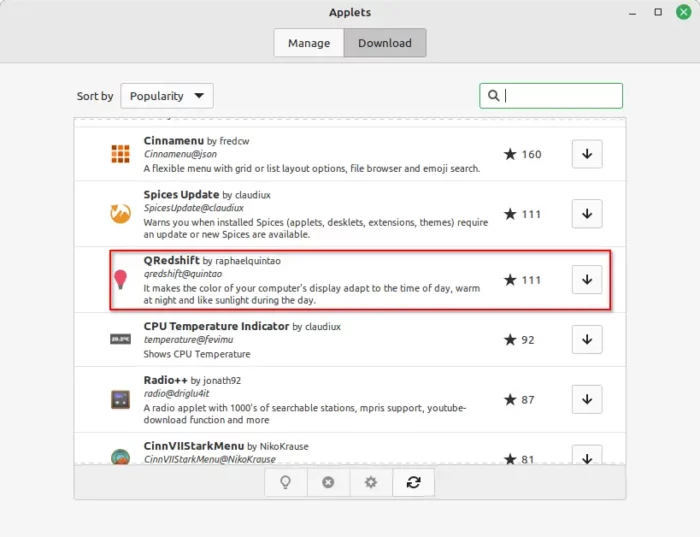The image size is (700, 537).
Task: Open the Sort by Popularity dropdown
Action: (167, 96)
